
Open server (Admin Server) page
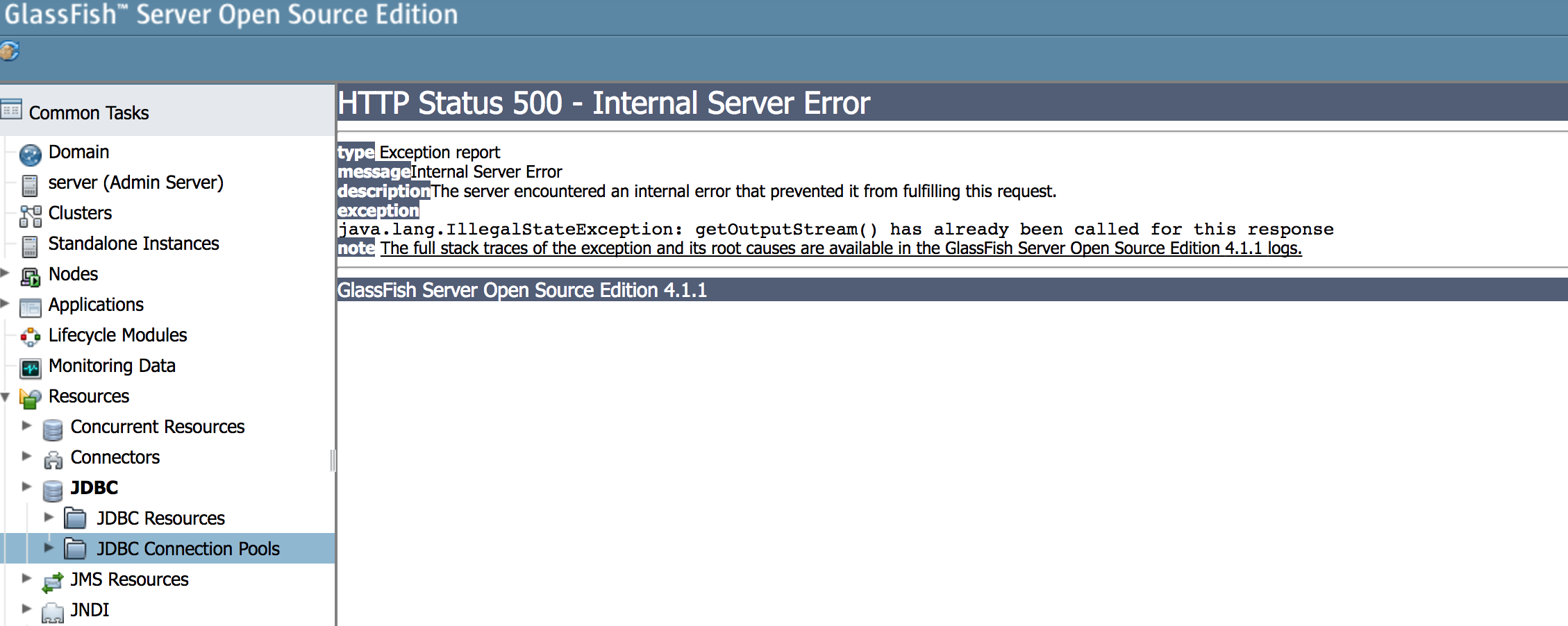tap(136, 183)
